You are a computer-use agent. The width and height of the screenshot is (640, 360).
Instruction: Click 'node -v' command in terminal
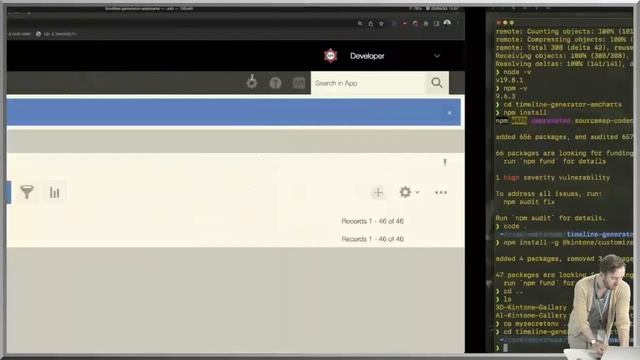(517, 72)
